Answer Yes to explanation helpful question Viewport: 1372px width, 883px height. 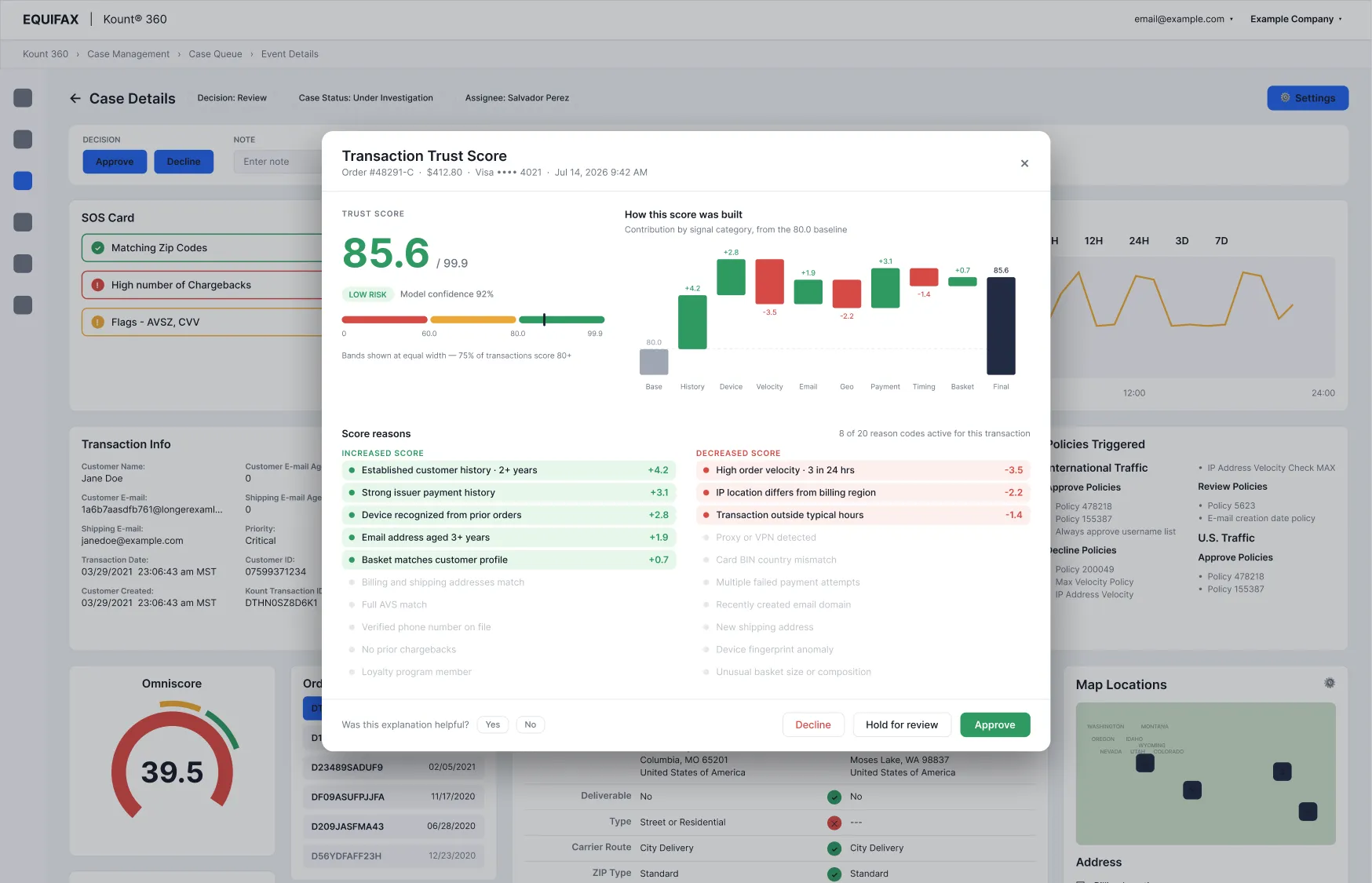pyautogui.click(x=492, y=724)
